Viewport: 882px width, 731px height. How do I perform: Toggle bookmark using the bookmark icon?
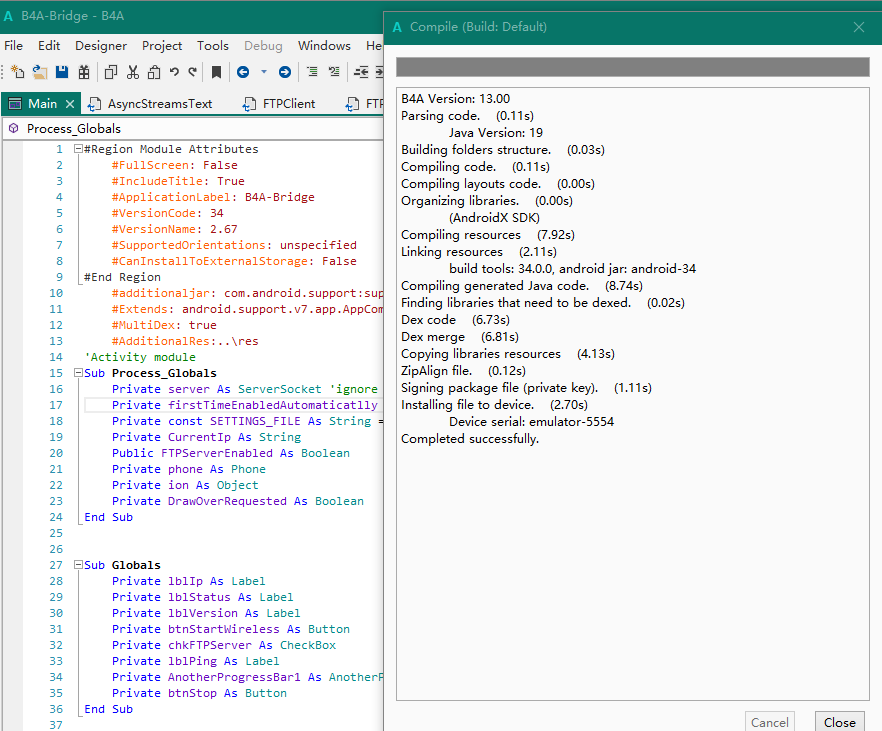(216, 72)
